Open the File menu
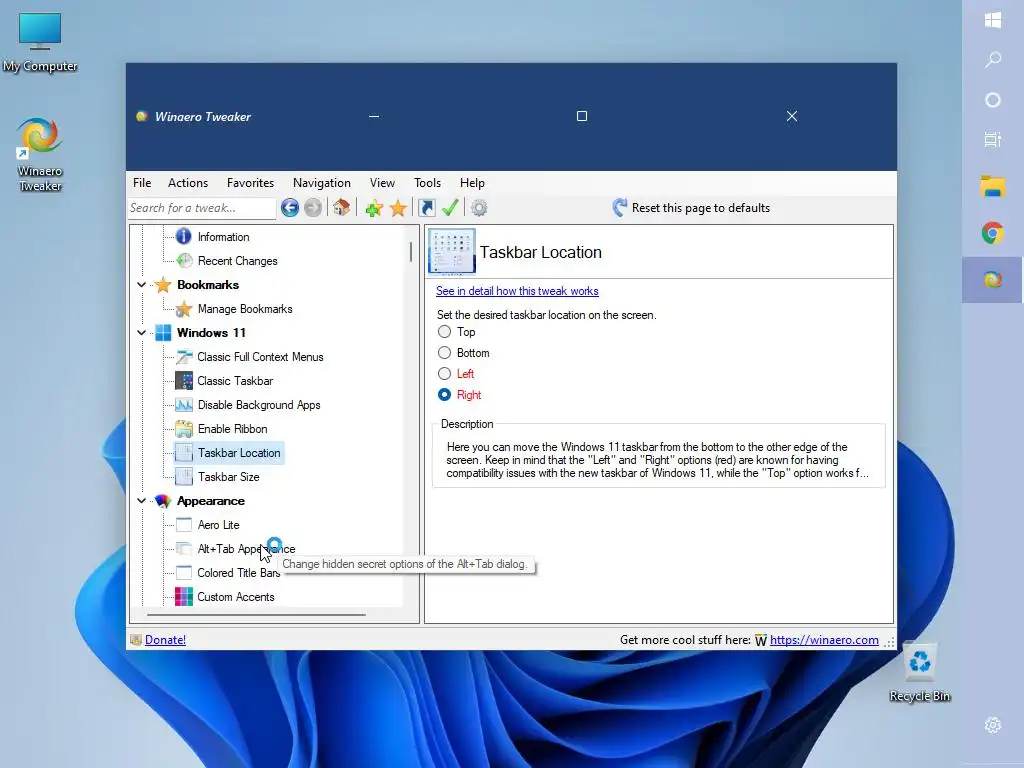The width and height of the screenshot is (1024, 768). (142, 183)
